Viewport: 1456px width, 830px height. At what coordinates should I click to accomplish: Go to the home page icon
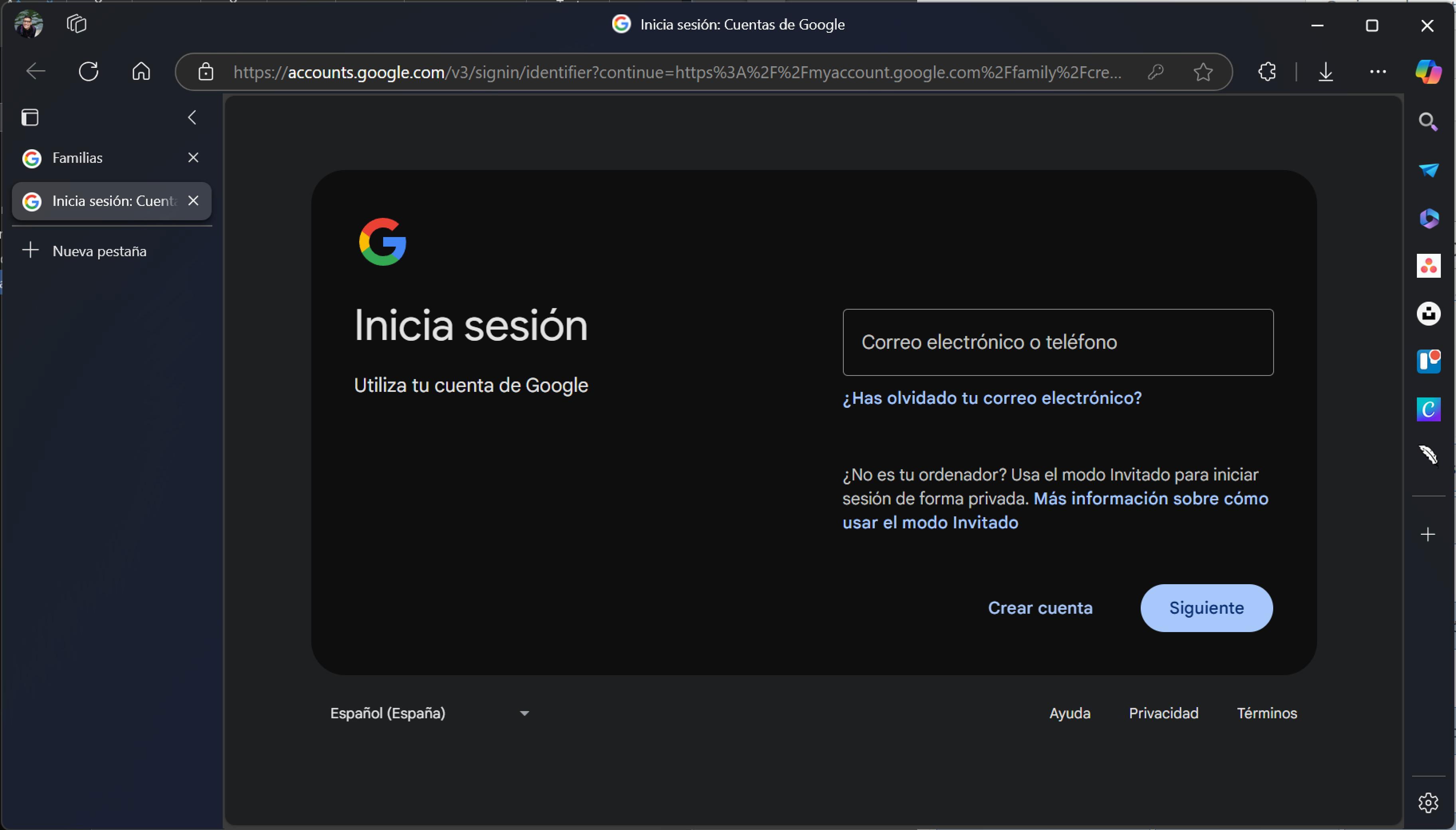click(141, 71)
